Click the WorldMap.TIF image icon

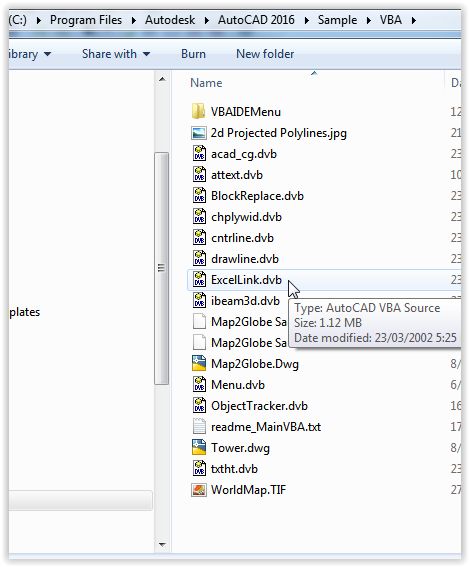199,490
